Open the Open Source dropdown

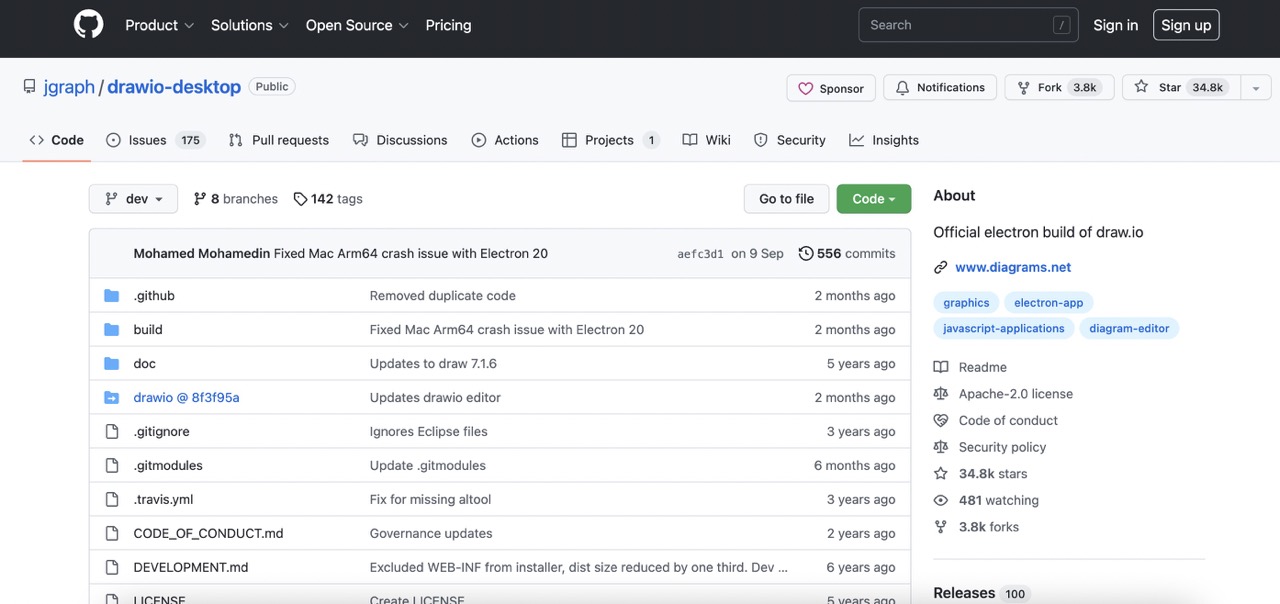coord(357,25)
